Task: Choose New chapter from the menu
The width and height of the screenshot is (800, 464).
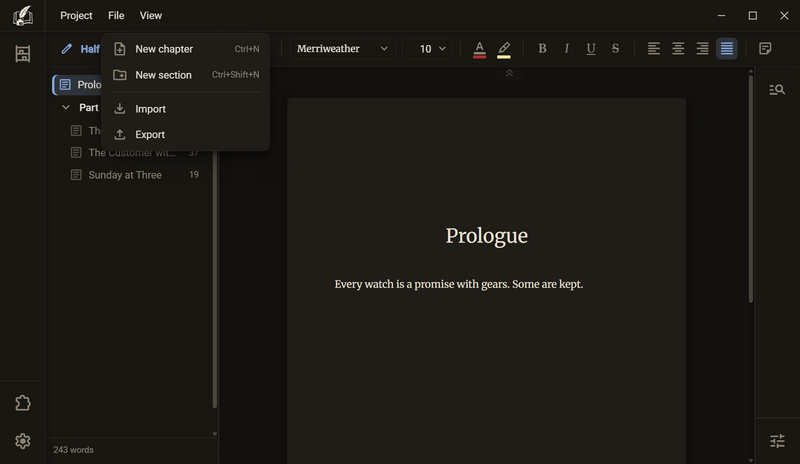Action: pos(186,49)
